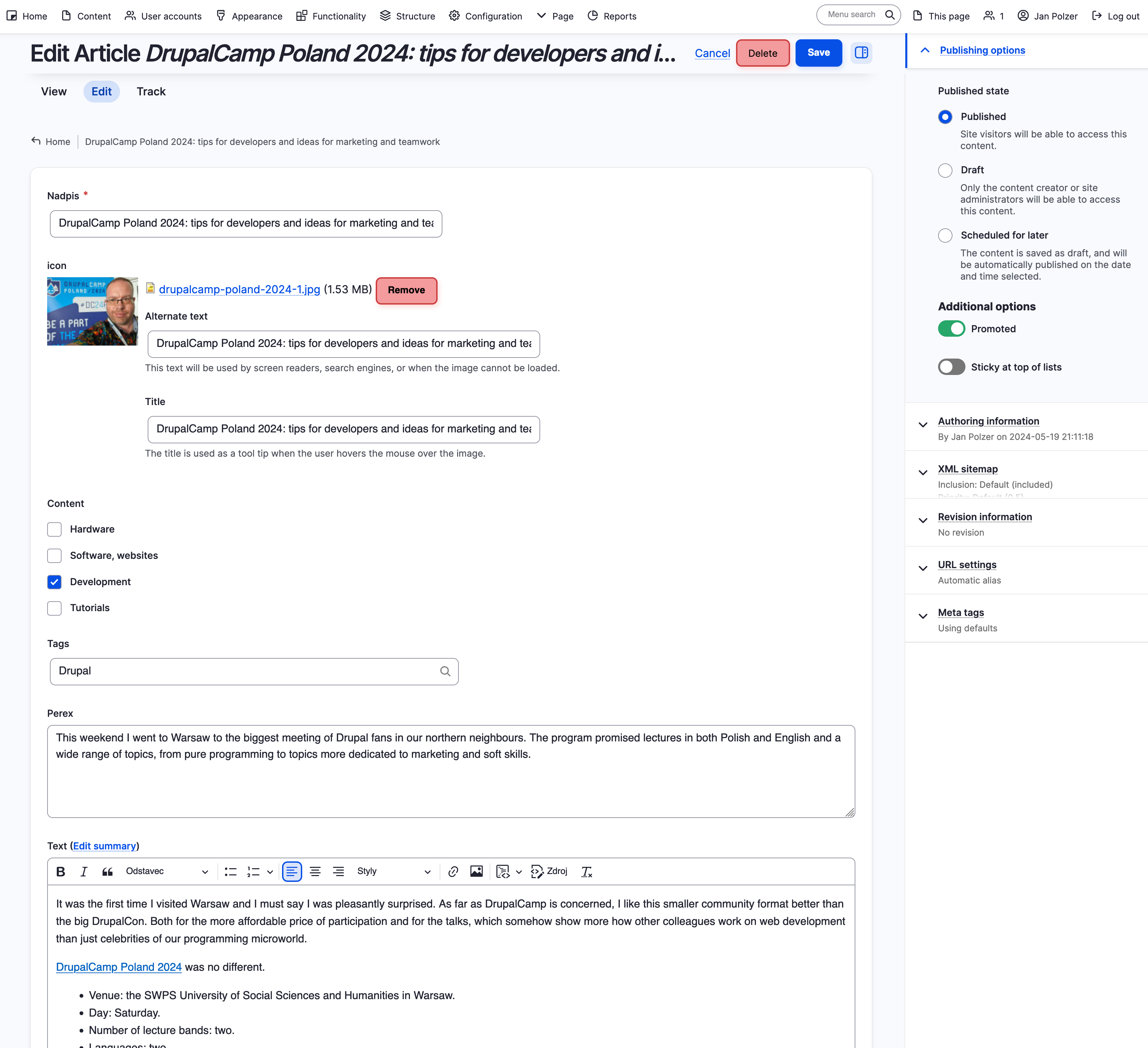
Task: Switch to Zdroj source view
Action: point(549,872)
